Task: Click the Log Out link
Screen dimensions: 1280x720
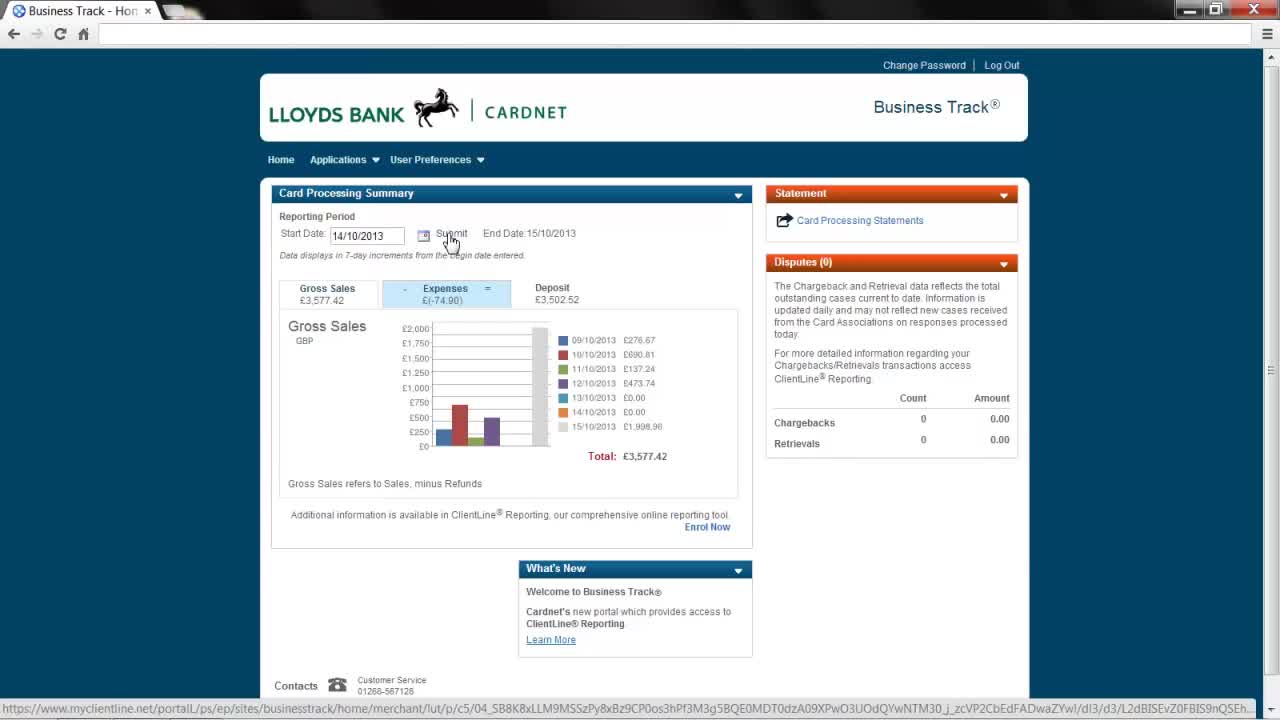Action: click(x=1001, y=66)
